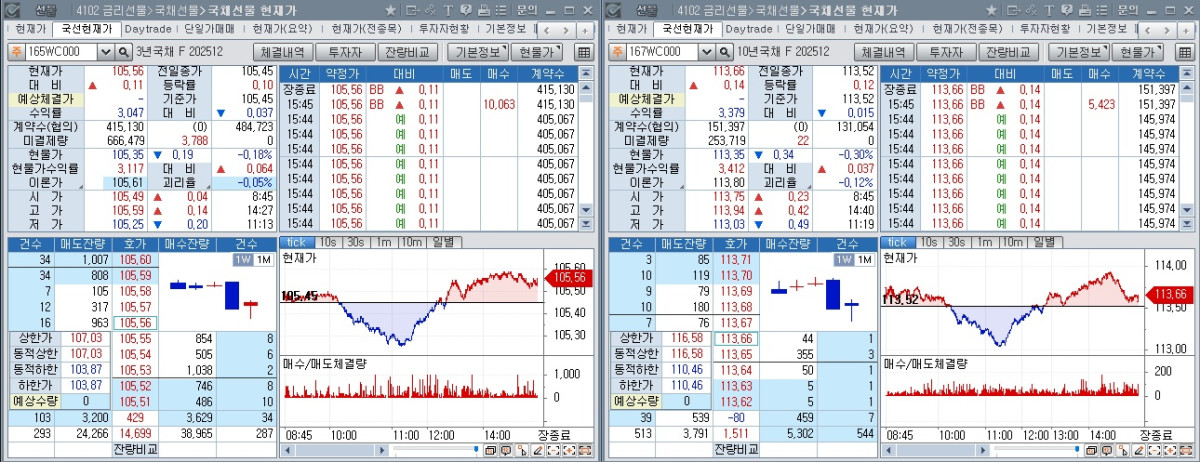Open the help bubble icon in left window
The height and width of the screenshot is (462, 1200).
coord(466,10)
